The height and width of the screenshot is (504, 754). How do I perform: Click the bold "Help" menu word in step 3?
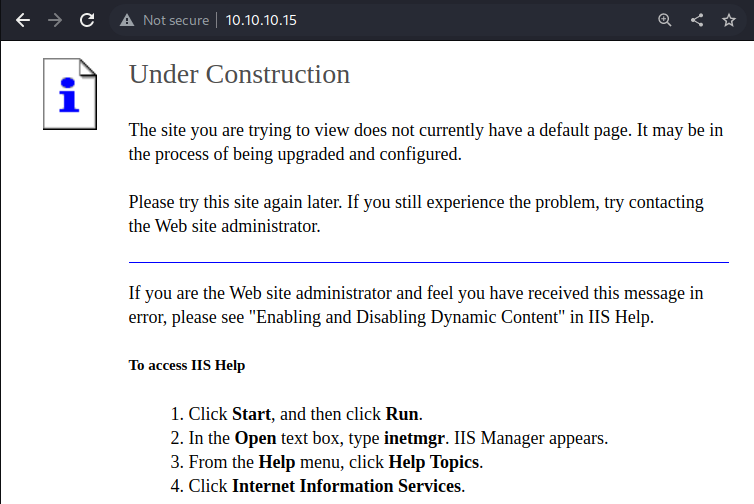[276, 462]
